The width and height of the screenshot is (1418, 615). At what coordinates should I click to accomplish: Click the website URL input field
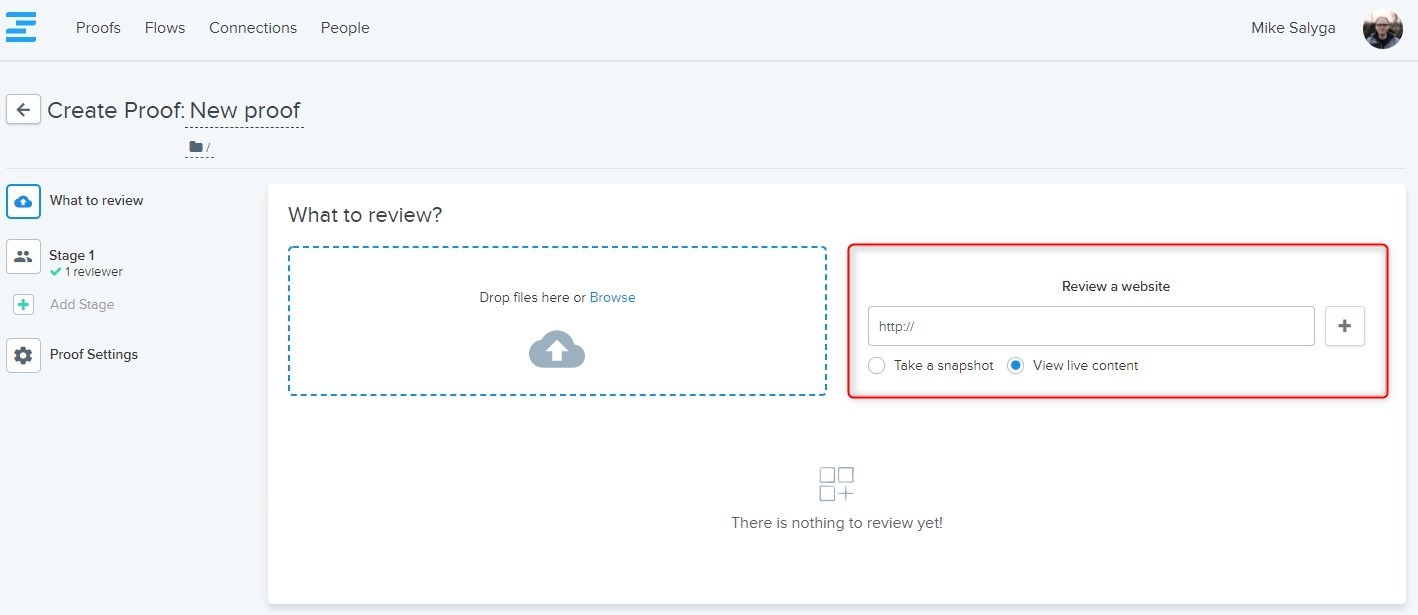click(1090, 326)
